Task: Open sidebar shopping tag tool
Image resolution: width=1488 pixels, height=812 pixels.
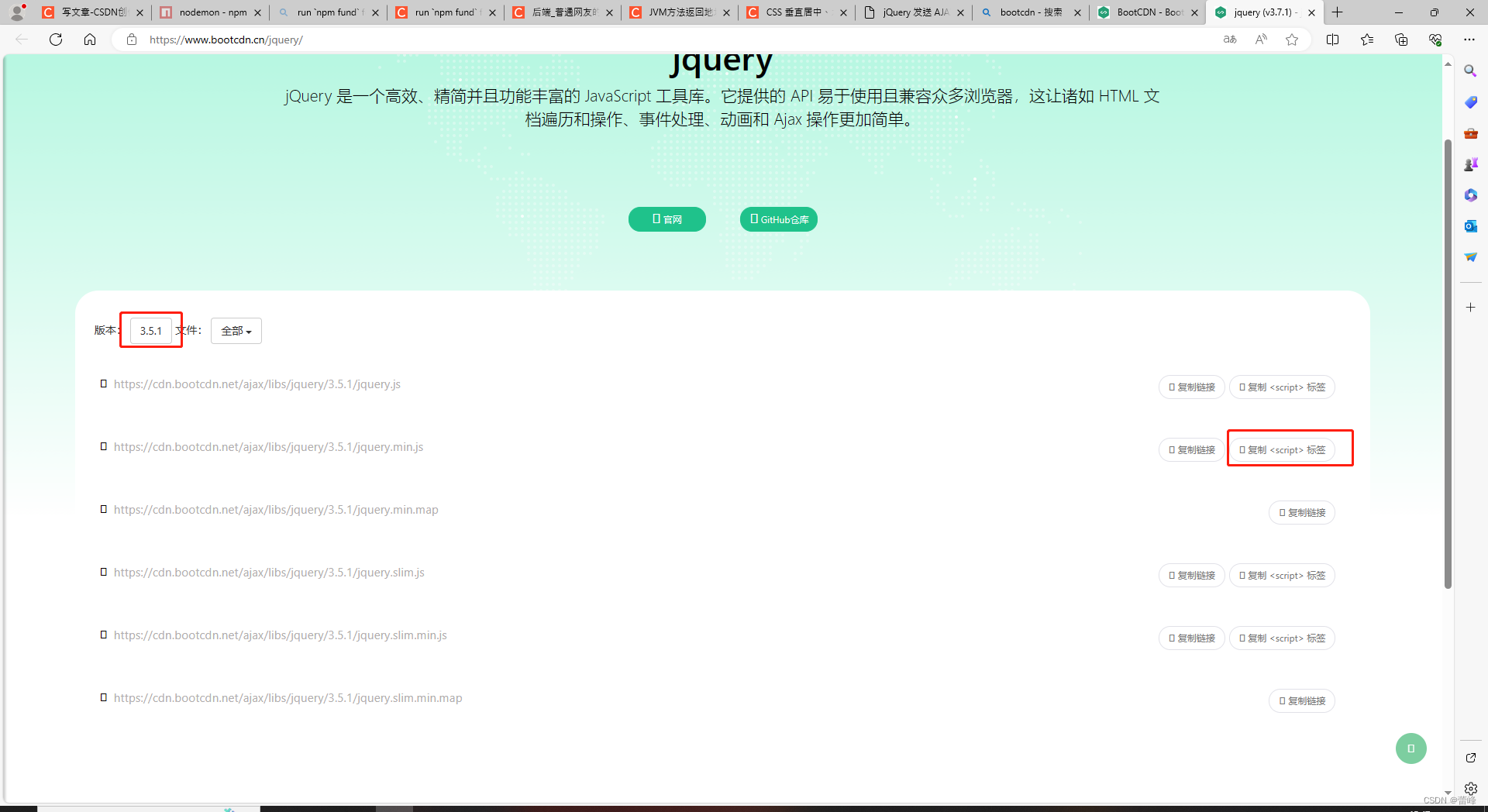Action: (x=1470, y=102)
